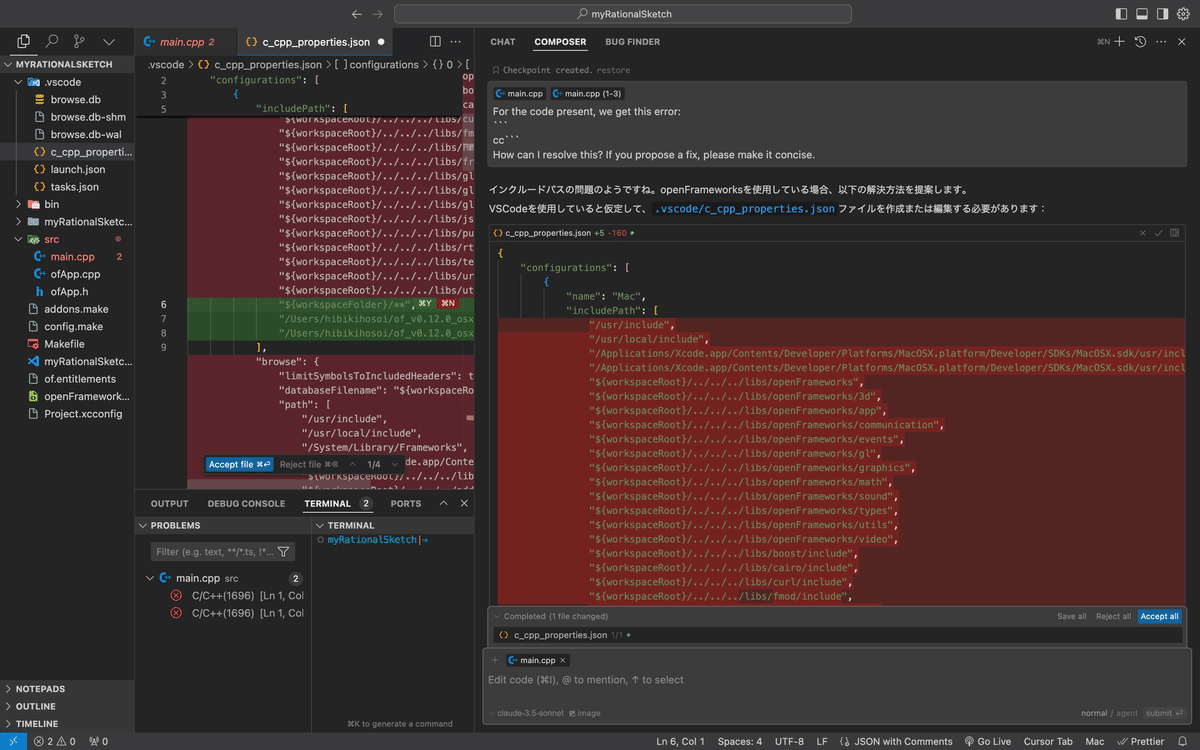Close the bottom panel
This screenshot has width=1200, height=750.
[x=464, y=503]
